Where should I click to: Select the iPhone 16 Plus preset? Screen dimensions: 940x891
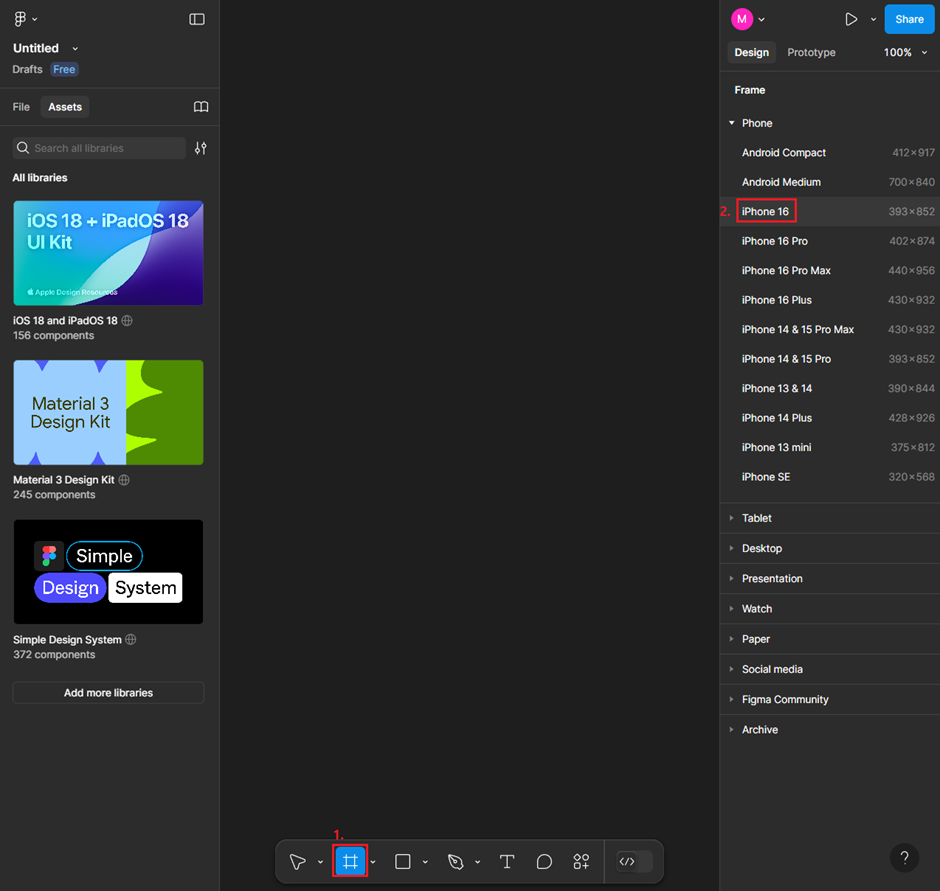coord(830,300)
